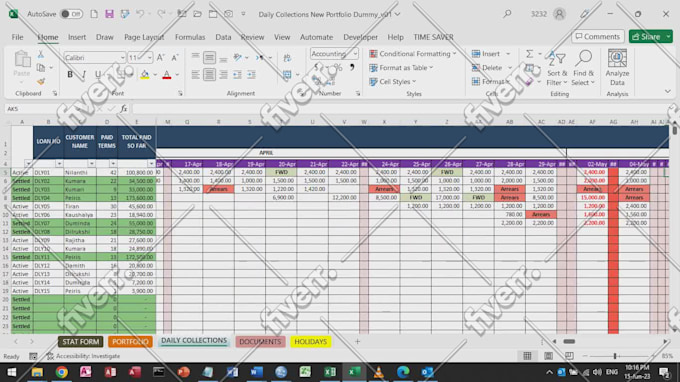Click the Increase Font Size icon
This screenshot has height=382, width=680.
[160, 58]
